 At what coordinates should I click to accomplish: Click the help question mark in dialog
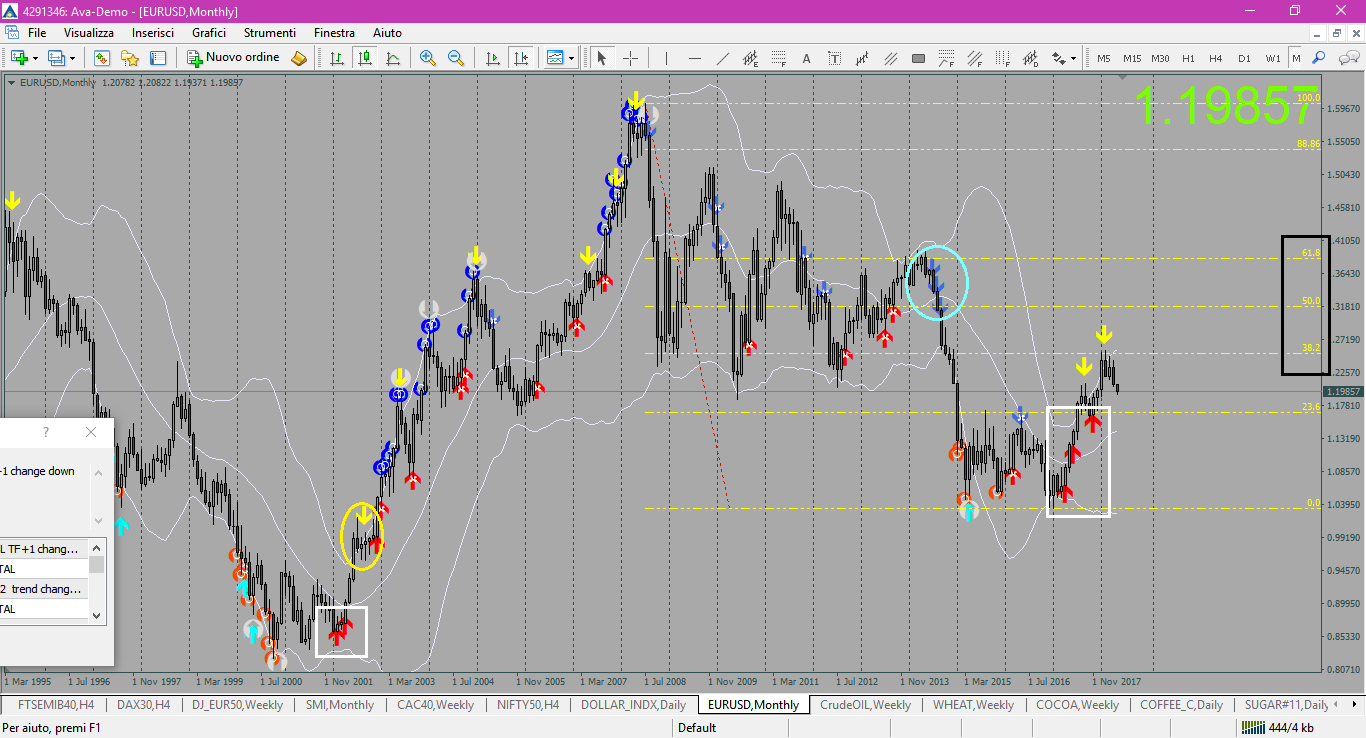coord(46,432)
